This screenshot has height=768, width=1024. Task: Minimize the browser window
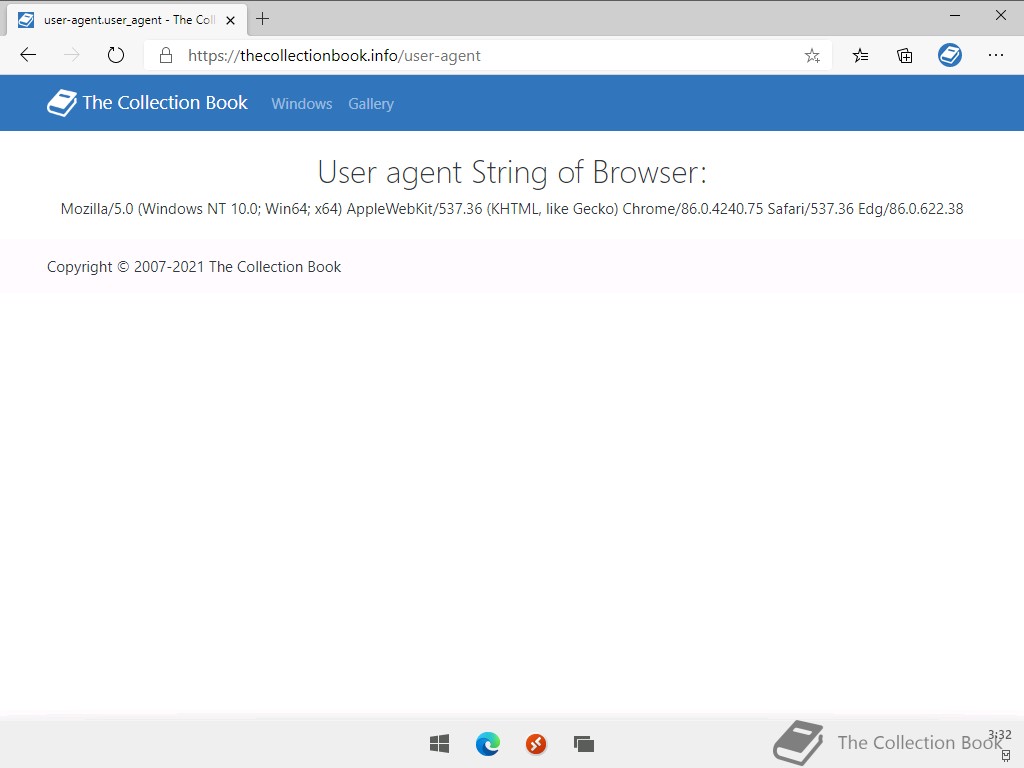(955, 15)
